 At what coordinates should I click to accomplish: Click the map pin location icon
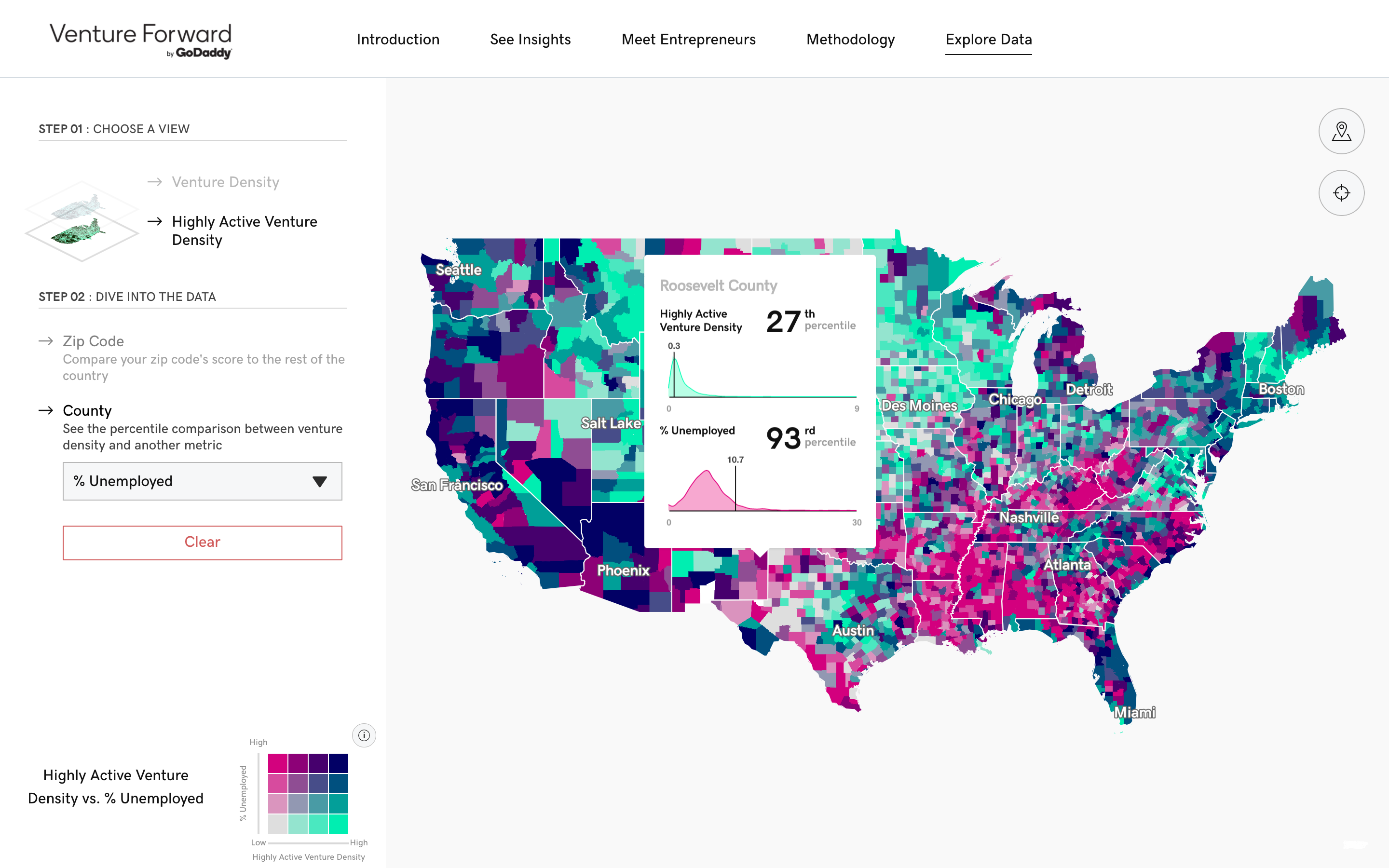pyautogui.click(x=1341, y=131)
